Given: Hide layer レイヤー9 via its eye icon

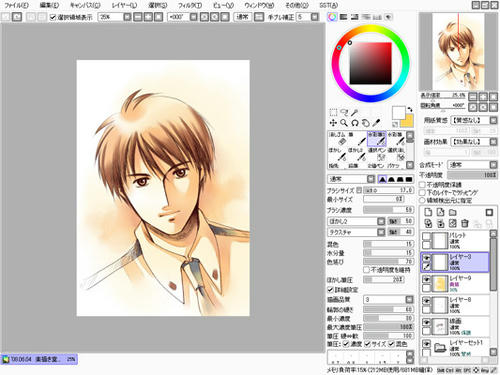Looking at the screenshot, I should [426, 279].
